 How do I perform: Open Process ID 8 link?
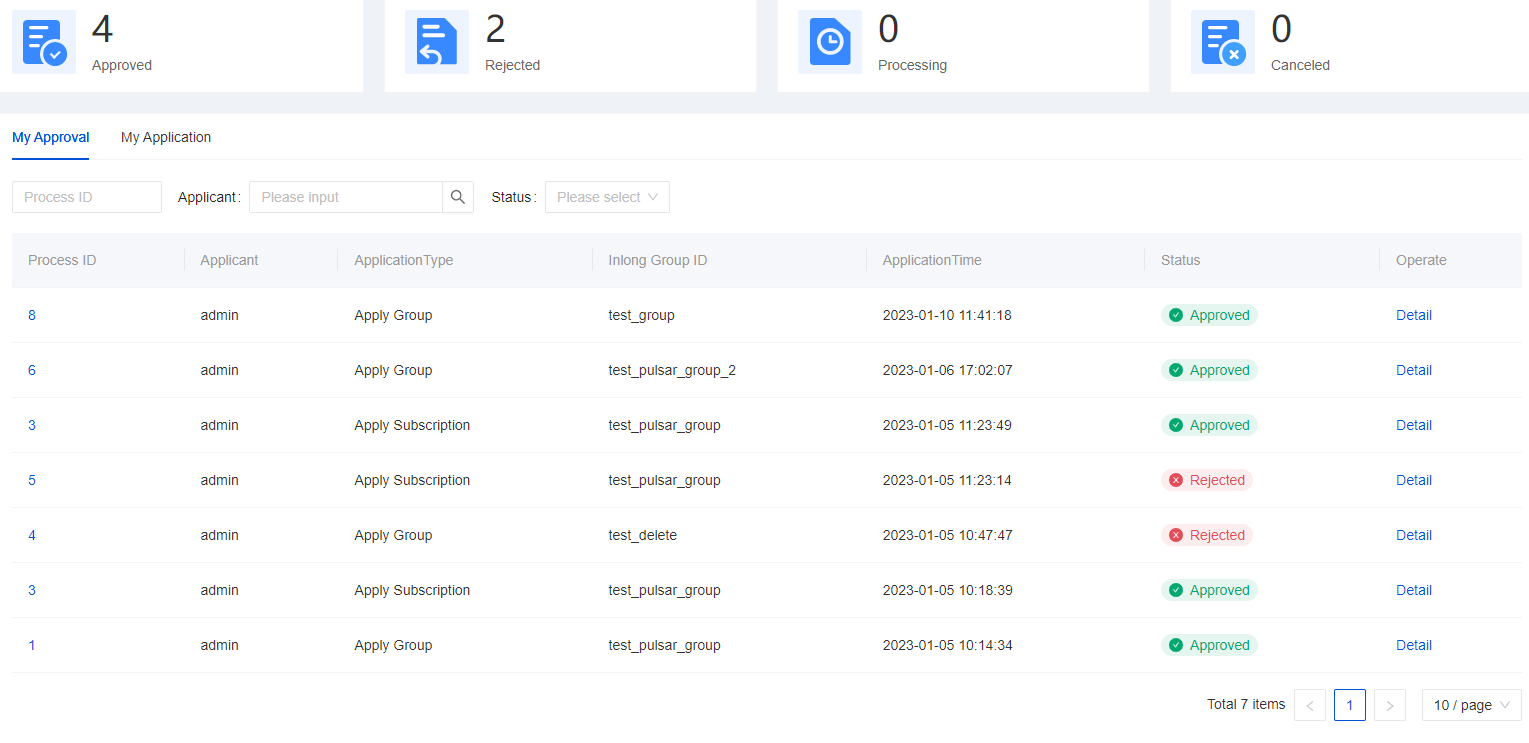tap(32, 315)
